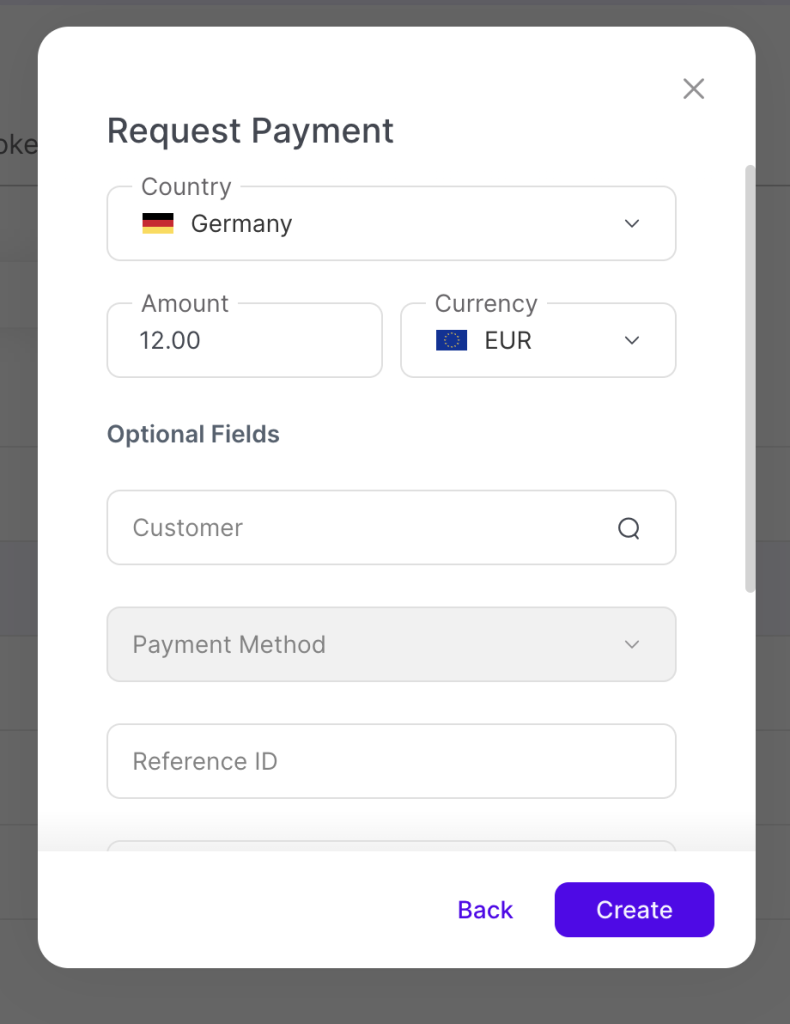
Task: Expand the Payment Method chevron
Action: point(632,645)
